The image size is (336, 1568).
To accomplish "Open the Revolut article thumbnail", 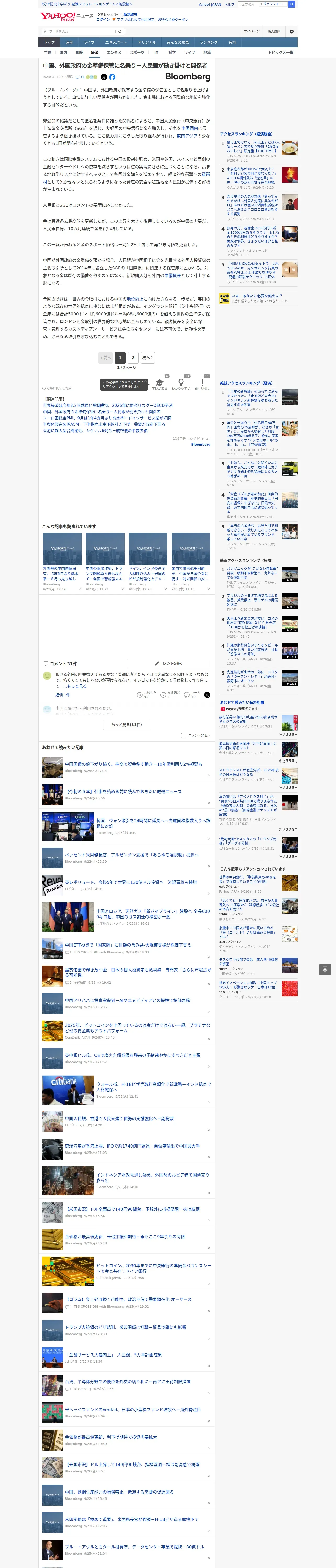I will tap(52, 885).
